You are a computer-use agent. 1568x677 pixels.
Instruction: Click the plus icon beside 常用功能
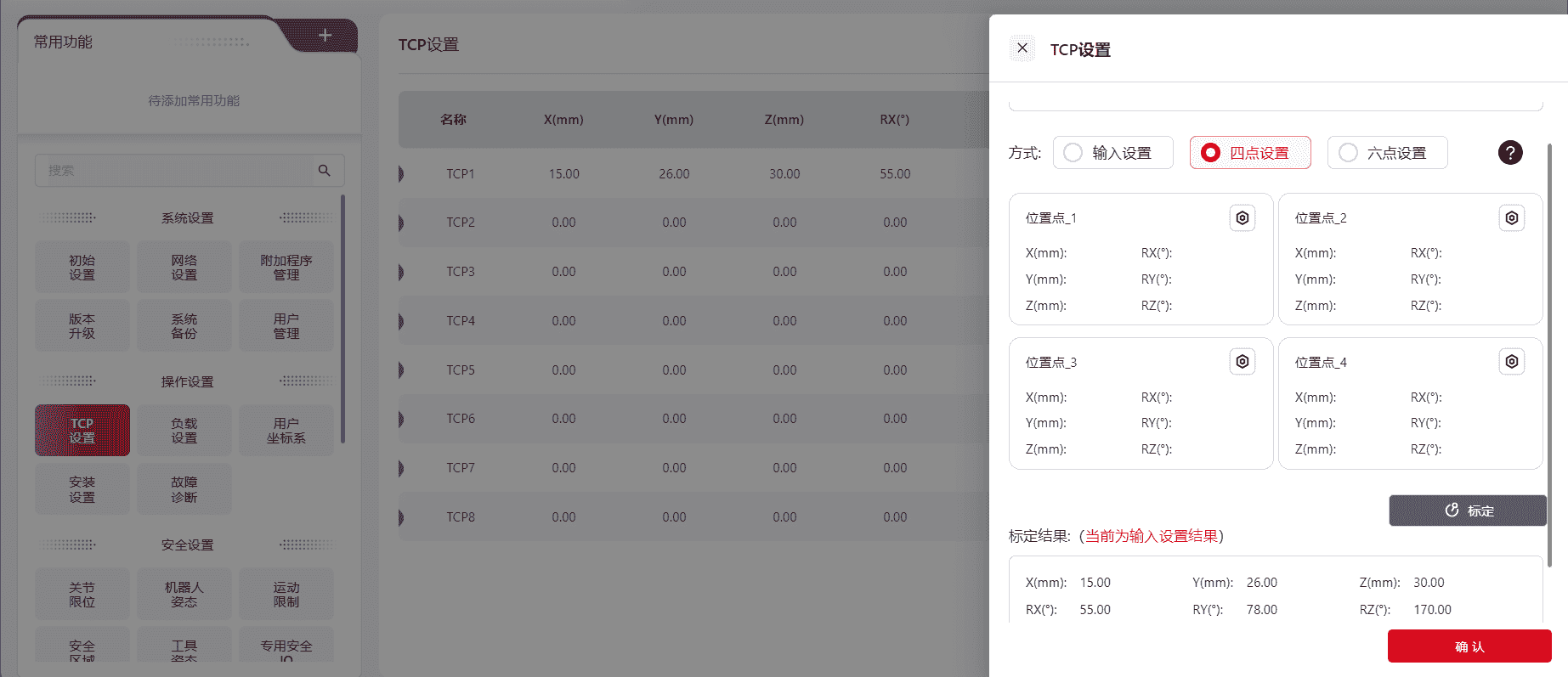325,36
